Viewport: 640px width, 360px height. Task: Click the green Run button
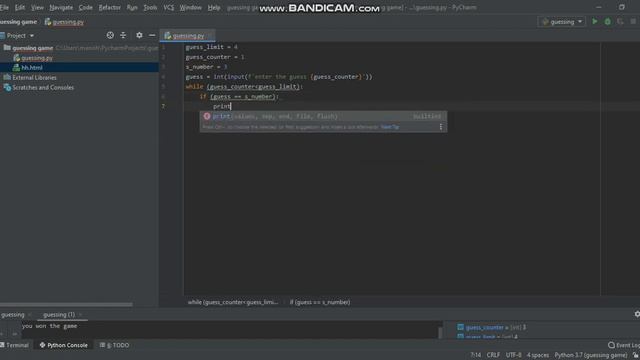[595, 22]
